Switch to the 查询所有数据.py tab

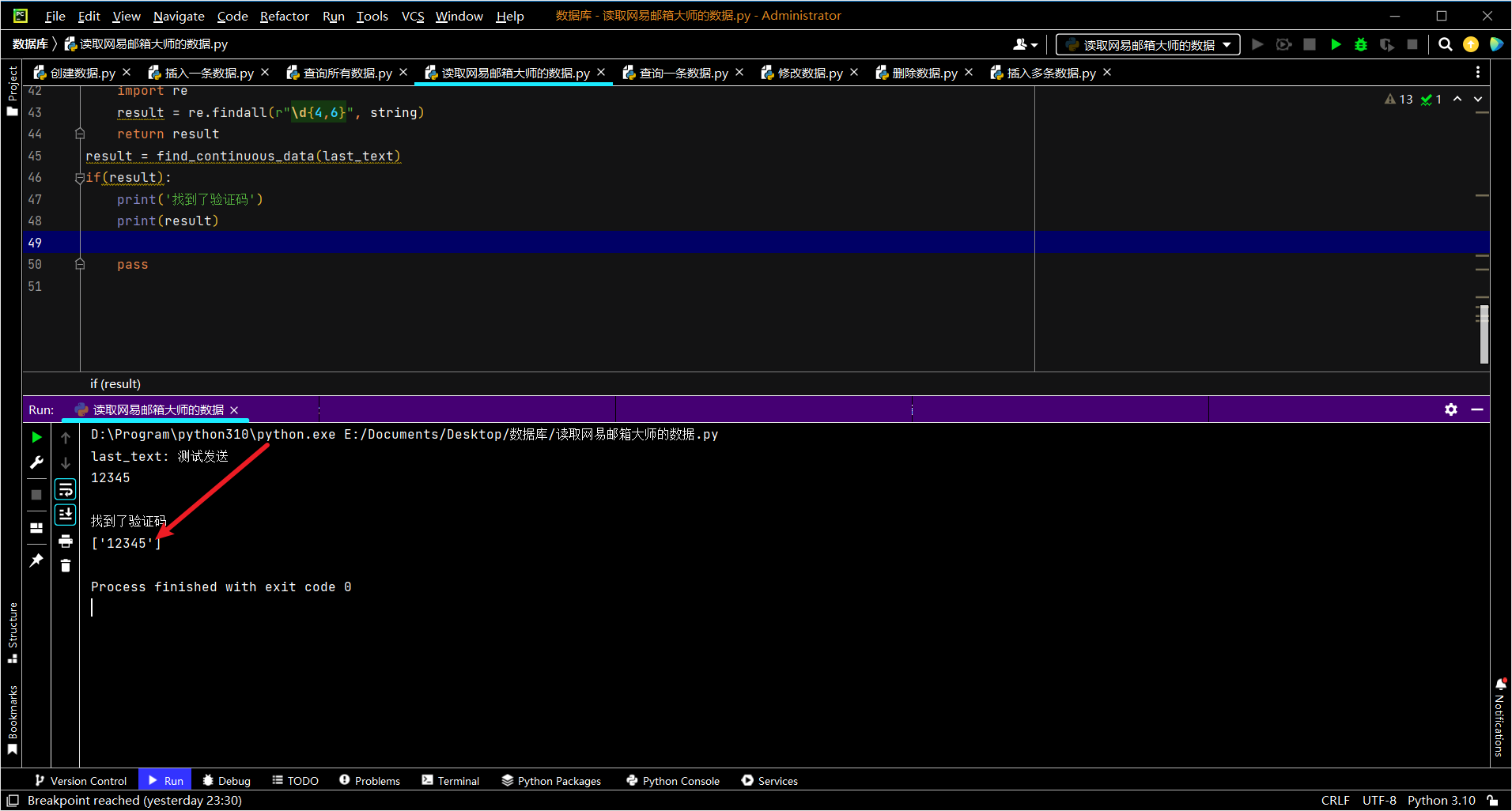pyautogui.click(x=347, y=73)
